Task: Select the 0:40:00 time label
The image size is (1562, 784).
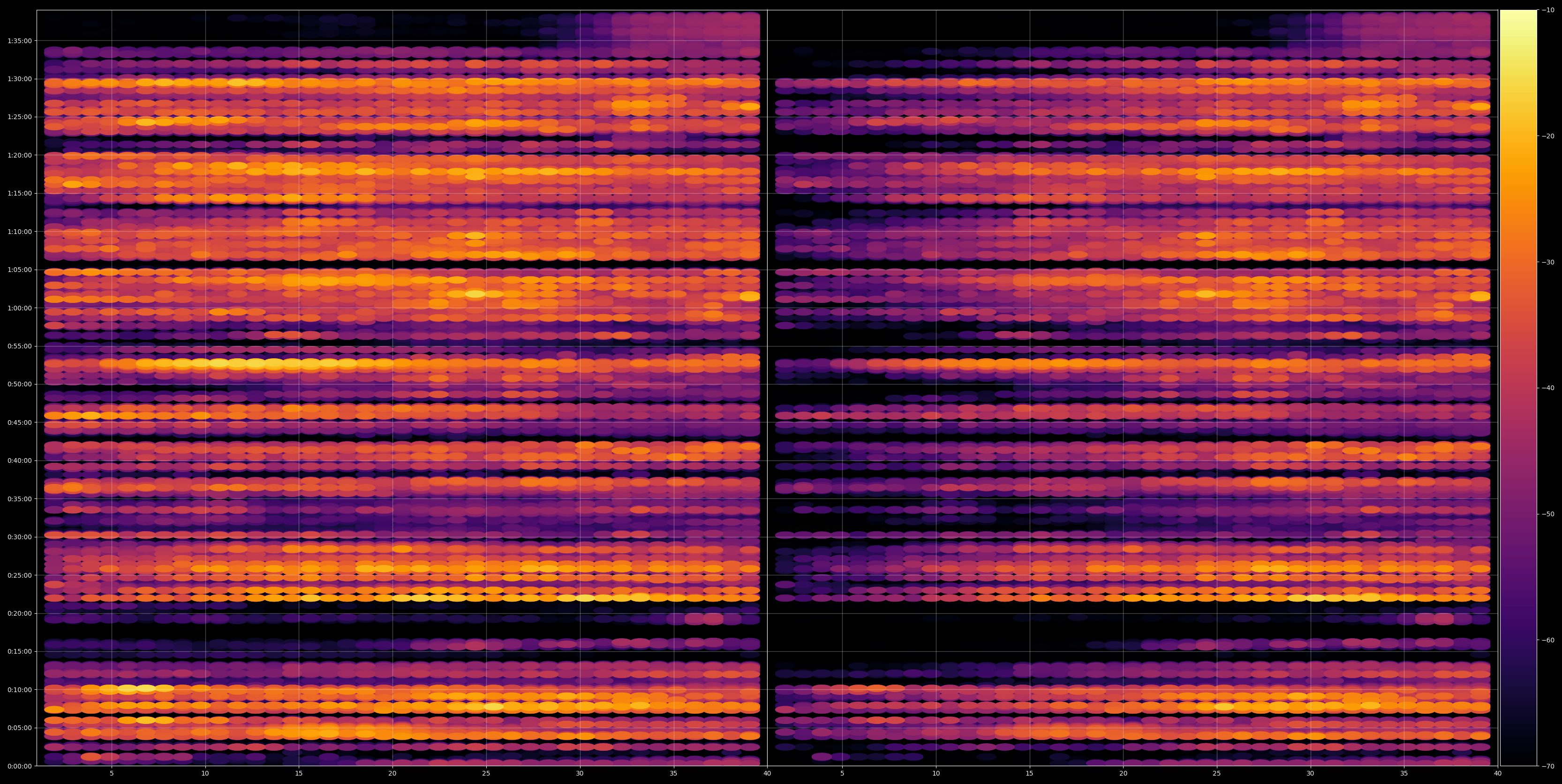Action: (x=19, y=460)
